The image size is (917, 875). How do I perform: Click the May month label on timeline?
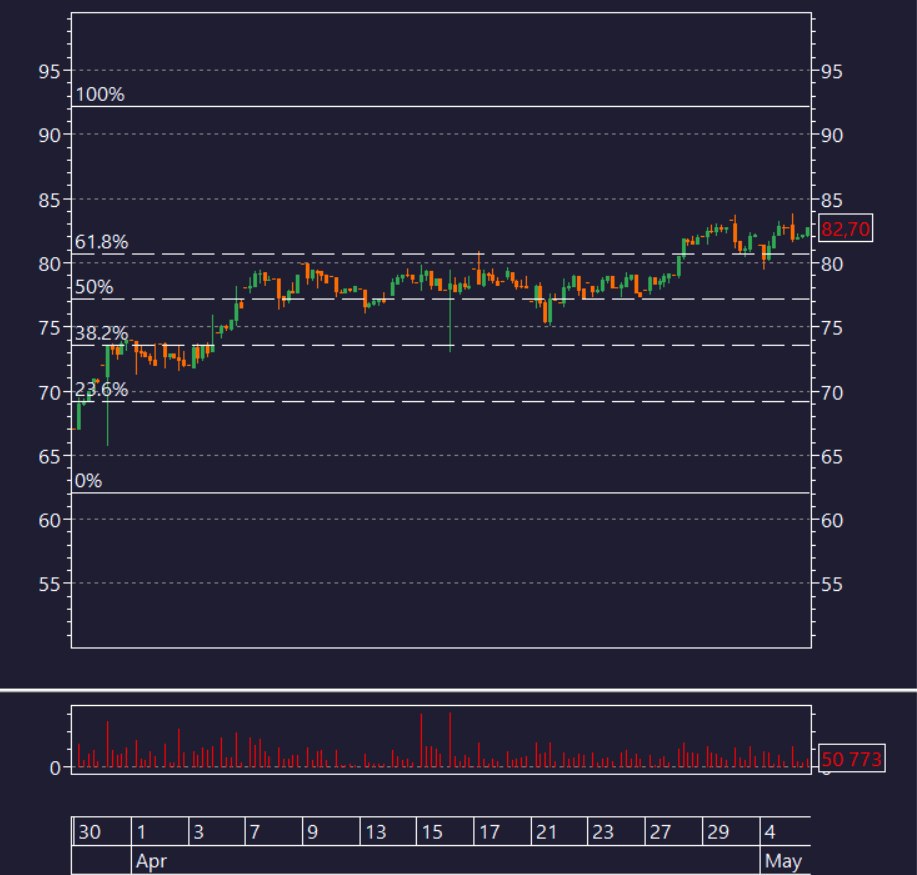pos(782,861)
